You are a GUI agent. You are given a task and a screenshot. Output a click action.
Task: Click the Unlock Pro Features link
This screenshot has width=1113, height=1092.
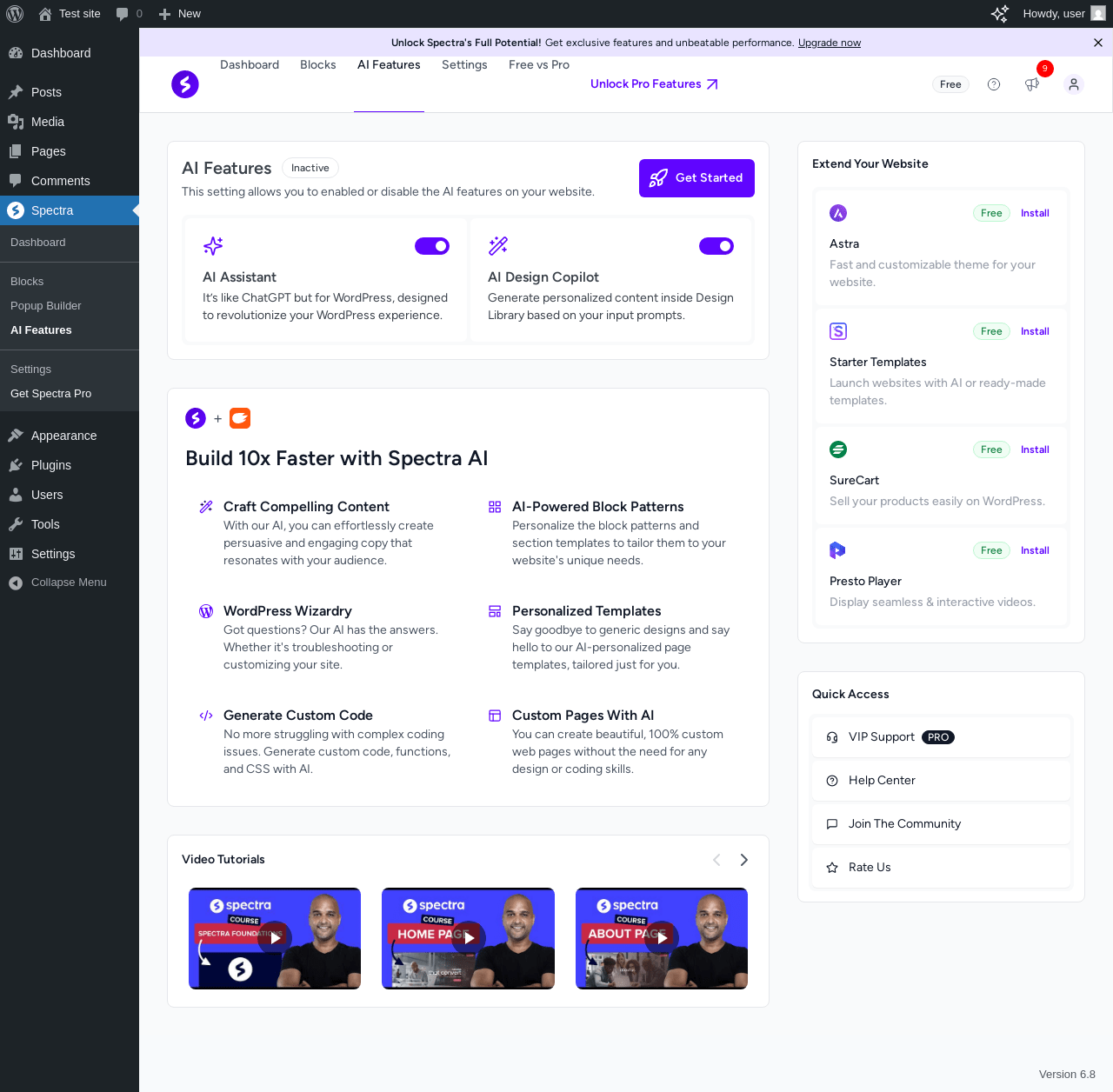click(x=654, y=84)
